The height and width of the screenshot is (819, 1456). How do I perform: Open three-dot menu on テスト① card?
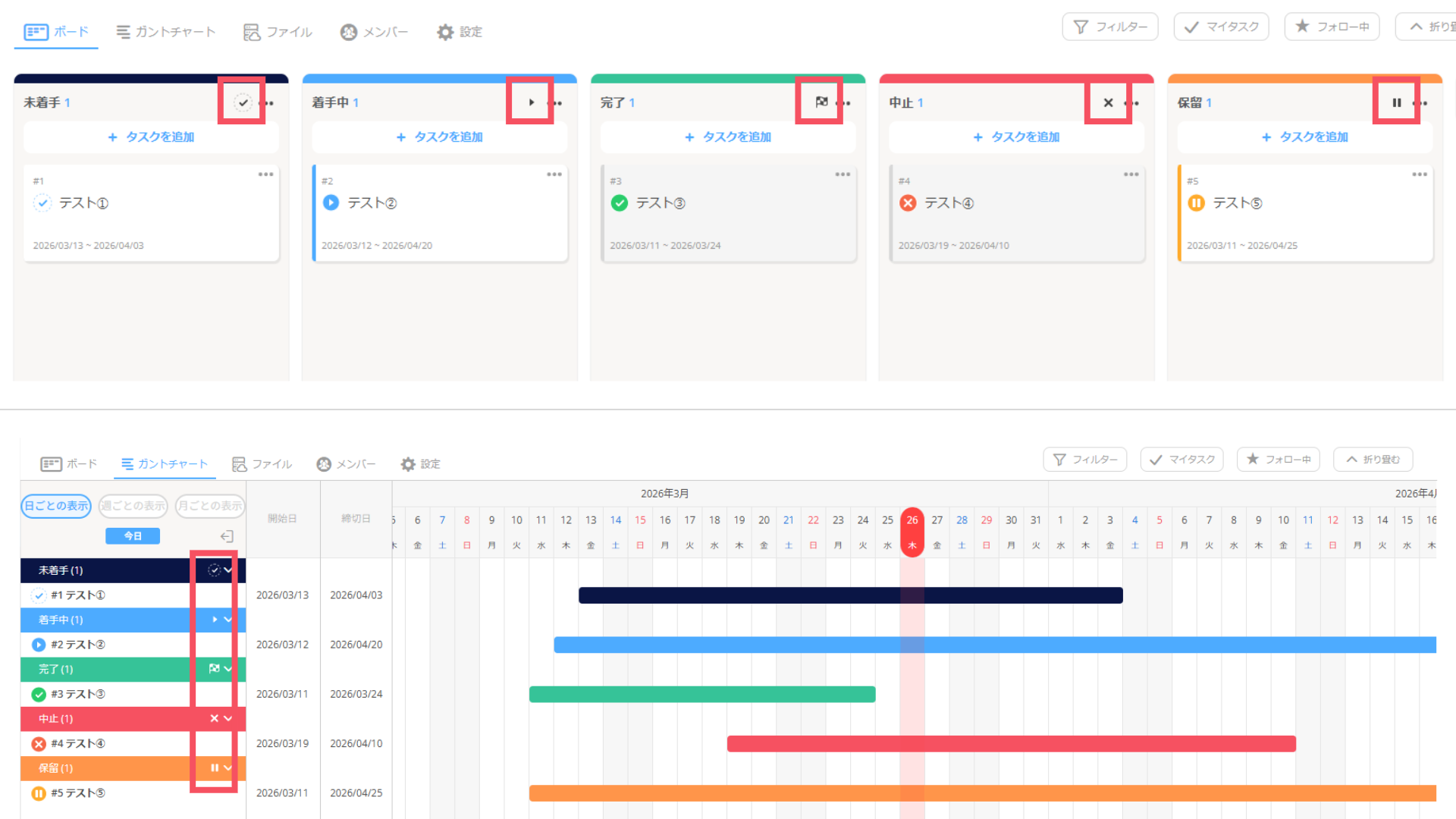pyautogui.click(x=265, y=174)
